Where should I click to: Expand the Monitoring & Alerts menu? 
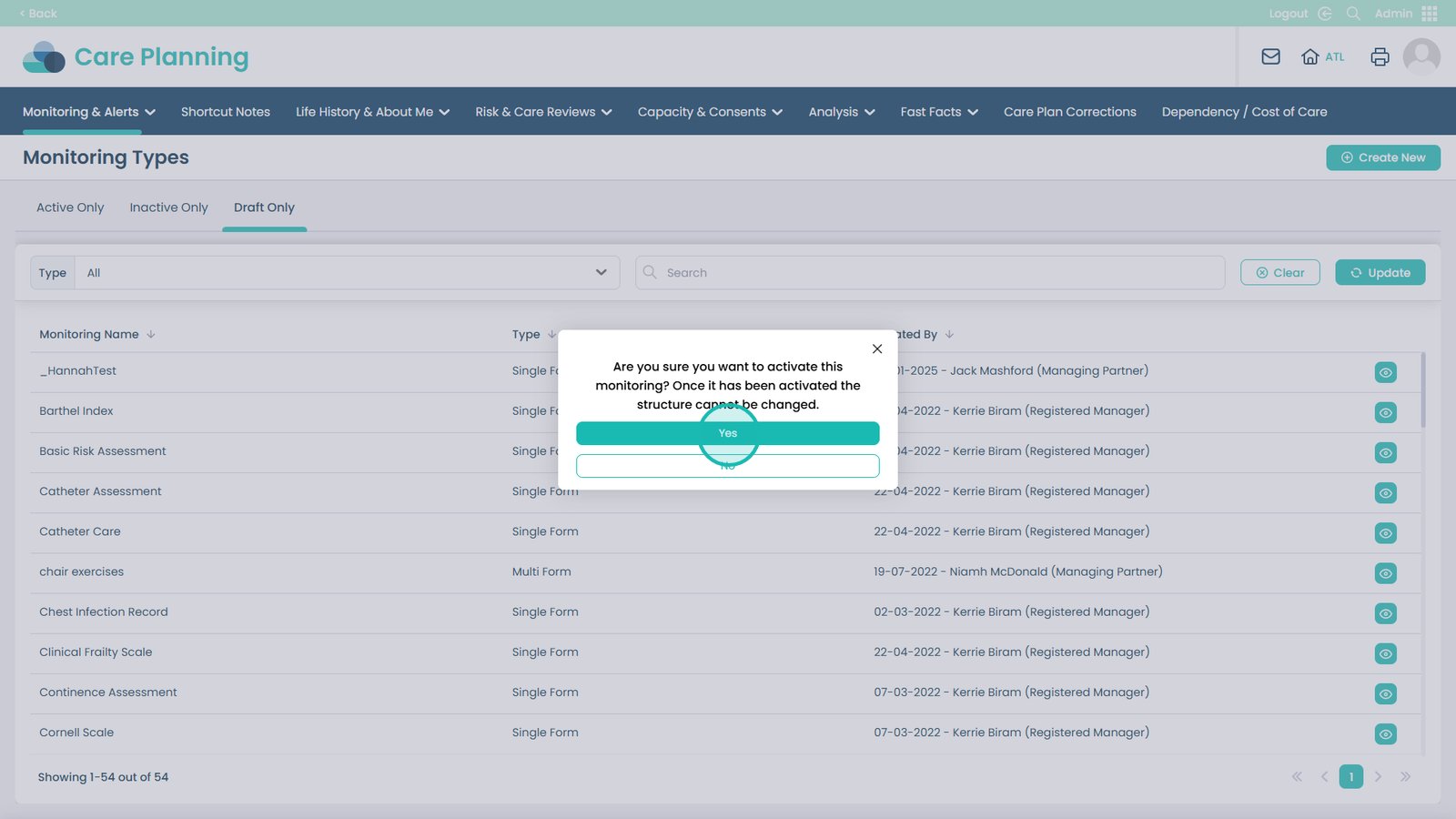click(x=88, y=112)
